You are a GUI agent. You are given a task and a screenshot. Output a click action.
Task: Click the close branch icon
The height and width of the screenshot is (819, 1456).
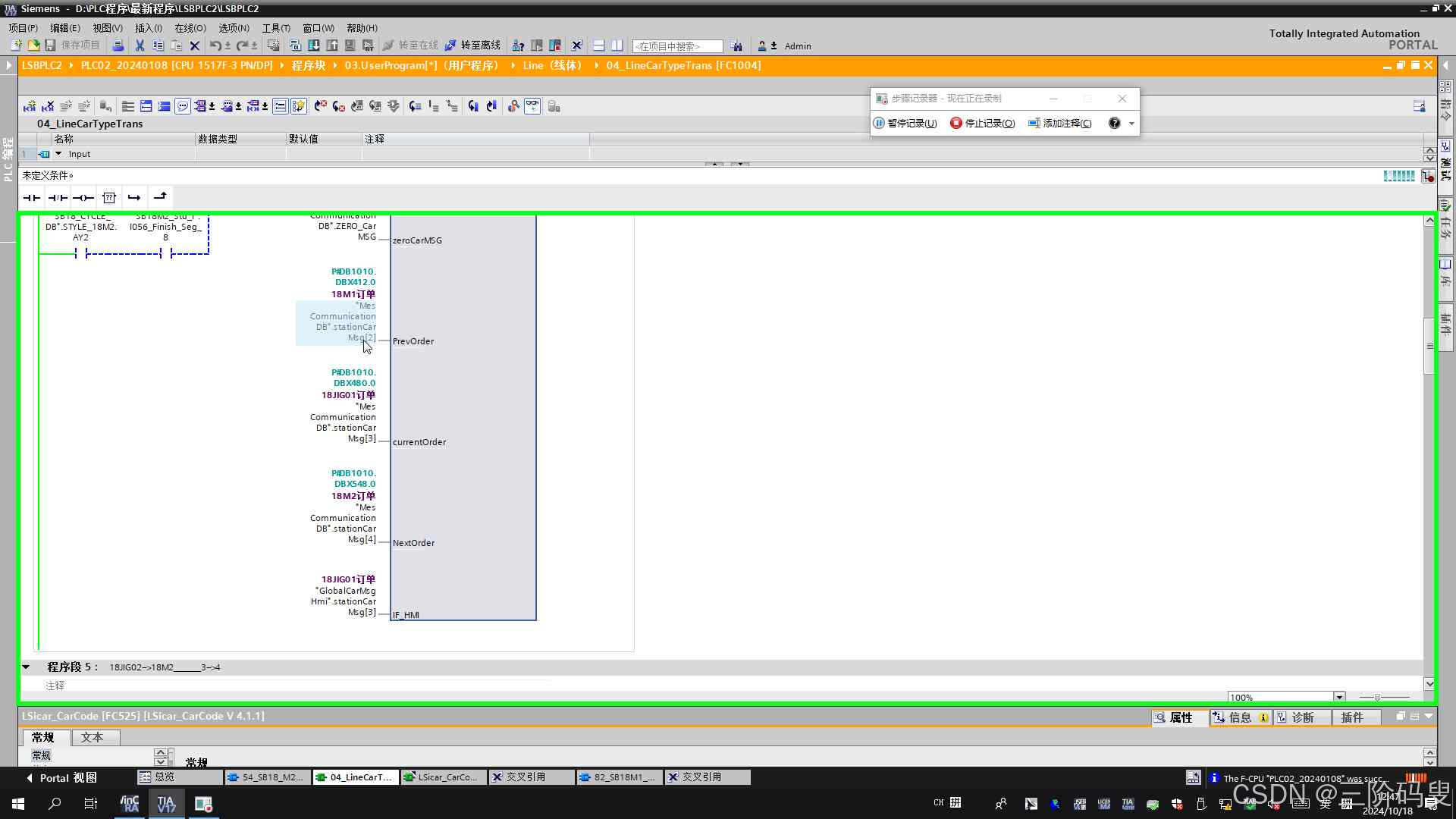pos(160,198)
